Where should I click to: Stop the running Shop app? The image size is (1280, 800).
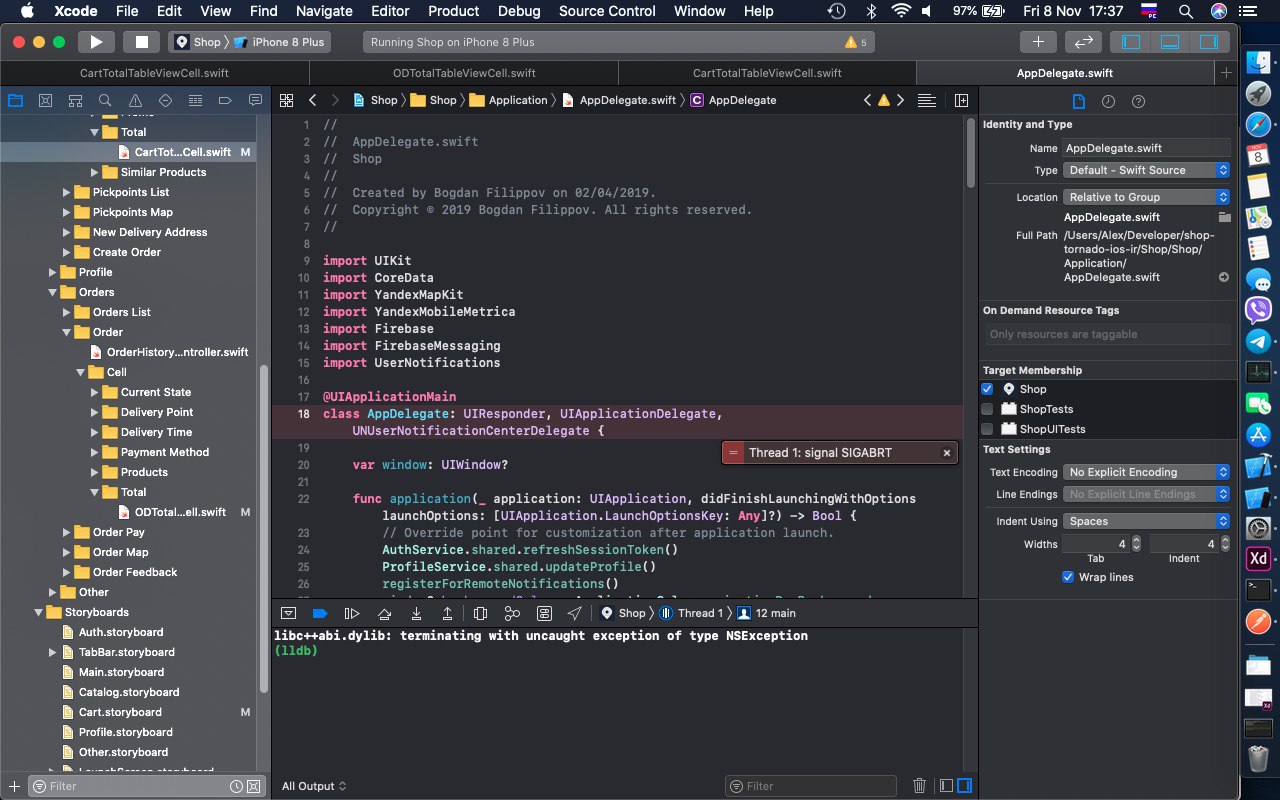141,42
